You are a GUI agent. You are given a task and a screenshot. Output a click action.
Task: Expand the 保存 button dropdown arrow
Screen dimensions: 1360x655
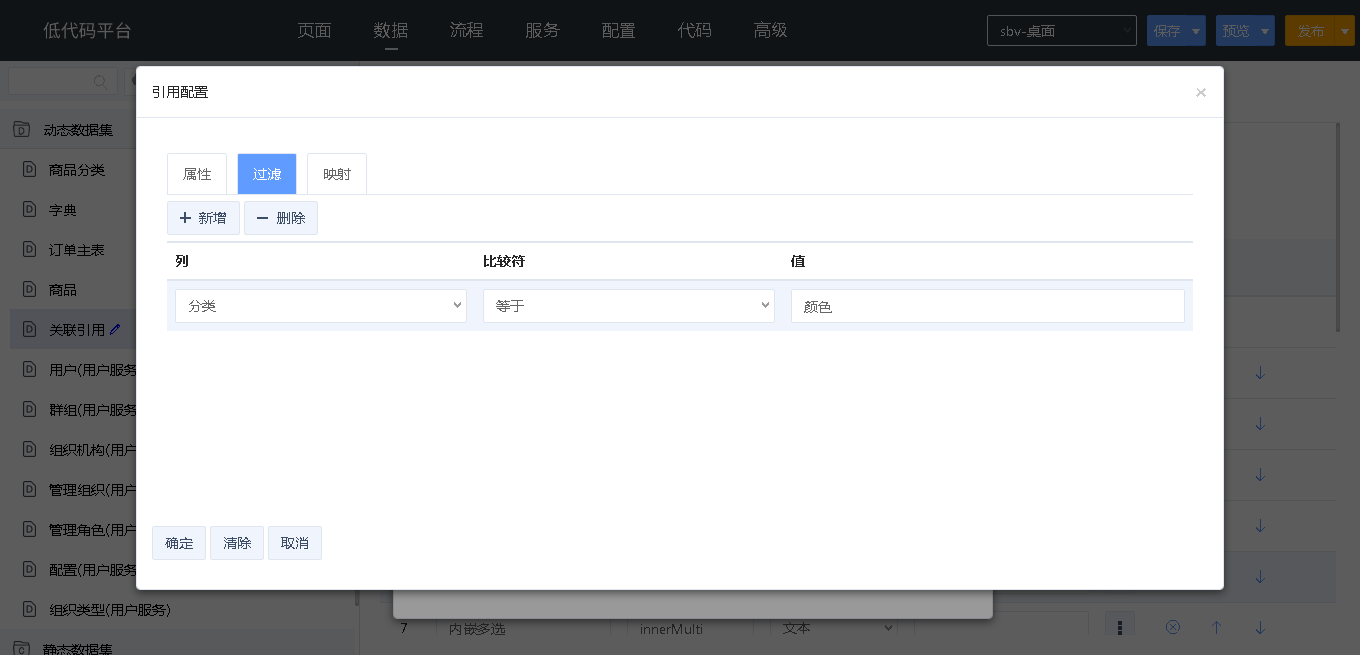[1196, 31]
